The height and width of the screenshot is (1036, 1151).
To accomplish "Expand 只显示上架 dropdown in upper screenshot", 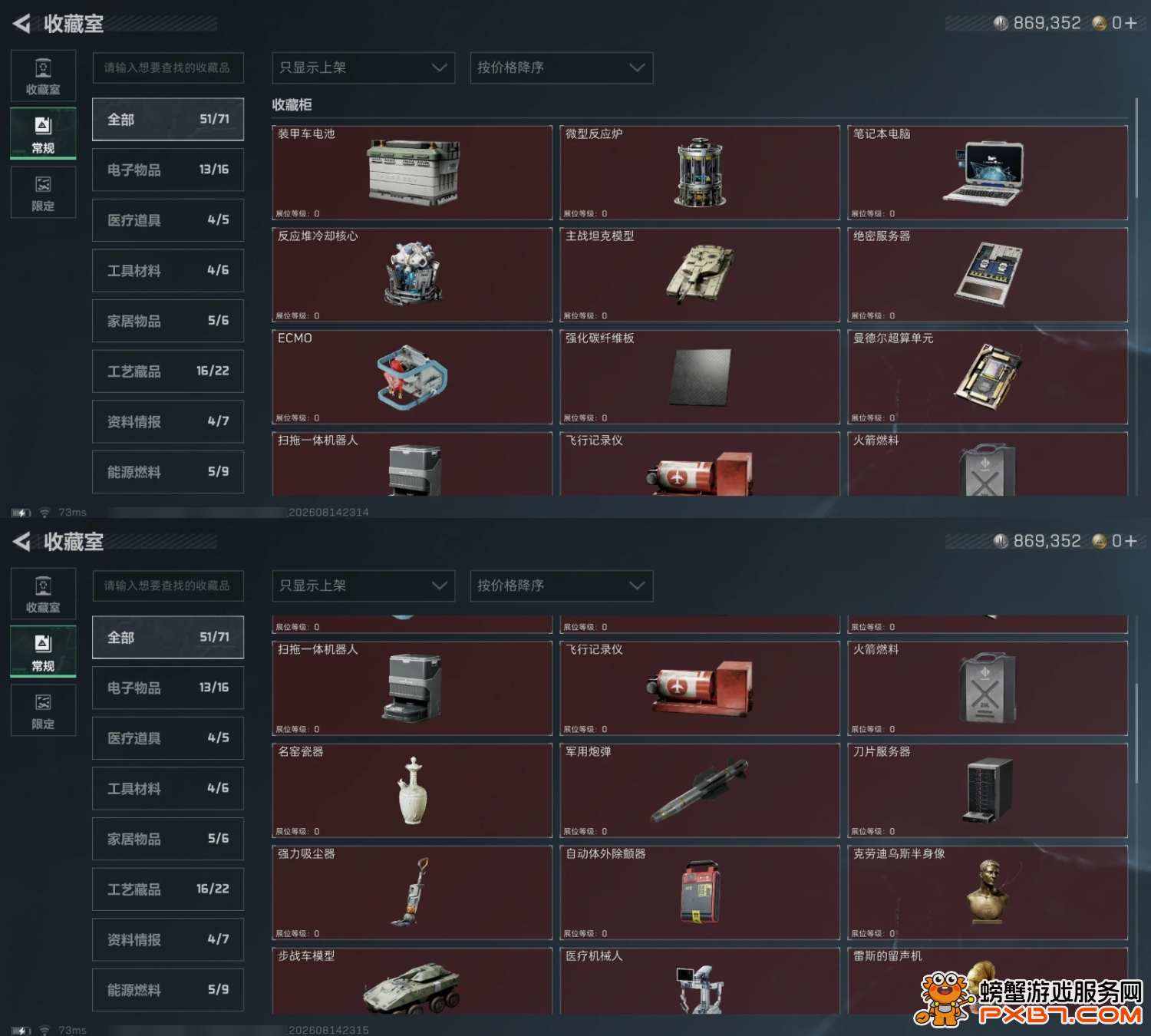I will tap(363, 68).
